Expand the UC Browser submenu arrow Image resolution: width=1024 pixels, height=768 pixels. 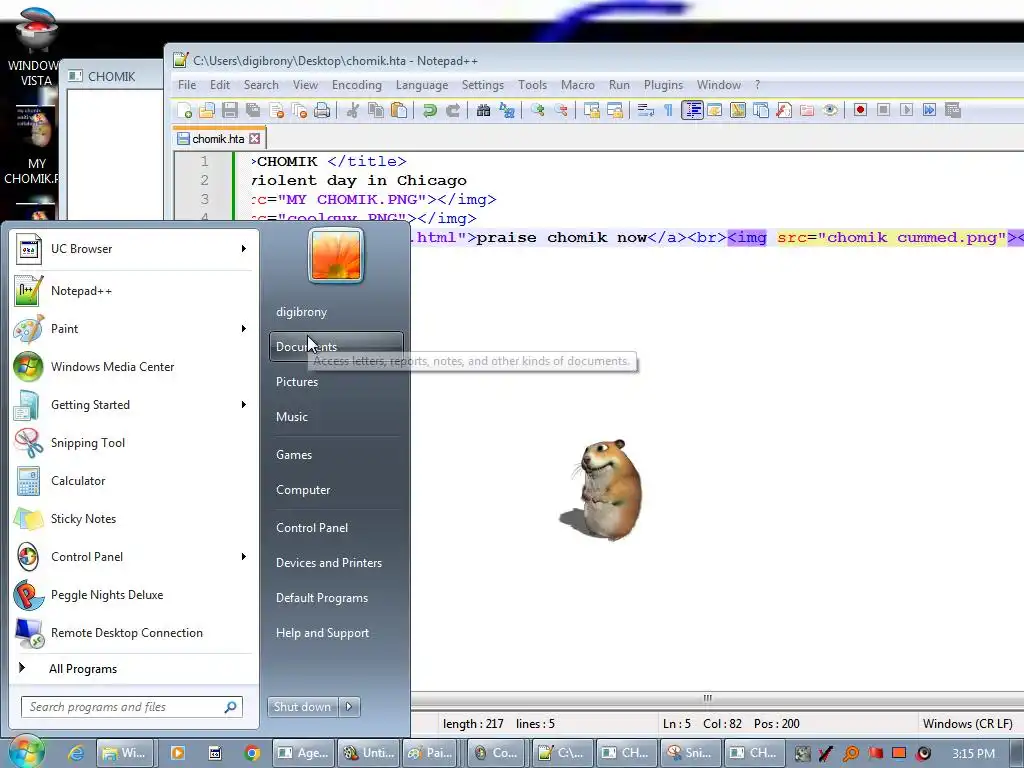[244, 249]
